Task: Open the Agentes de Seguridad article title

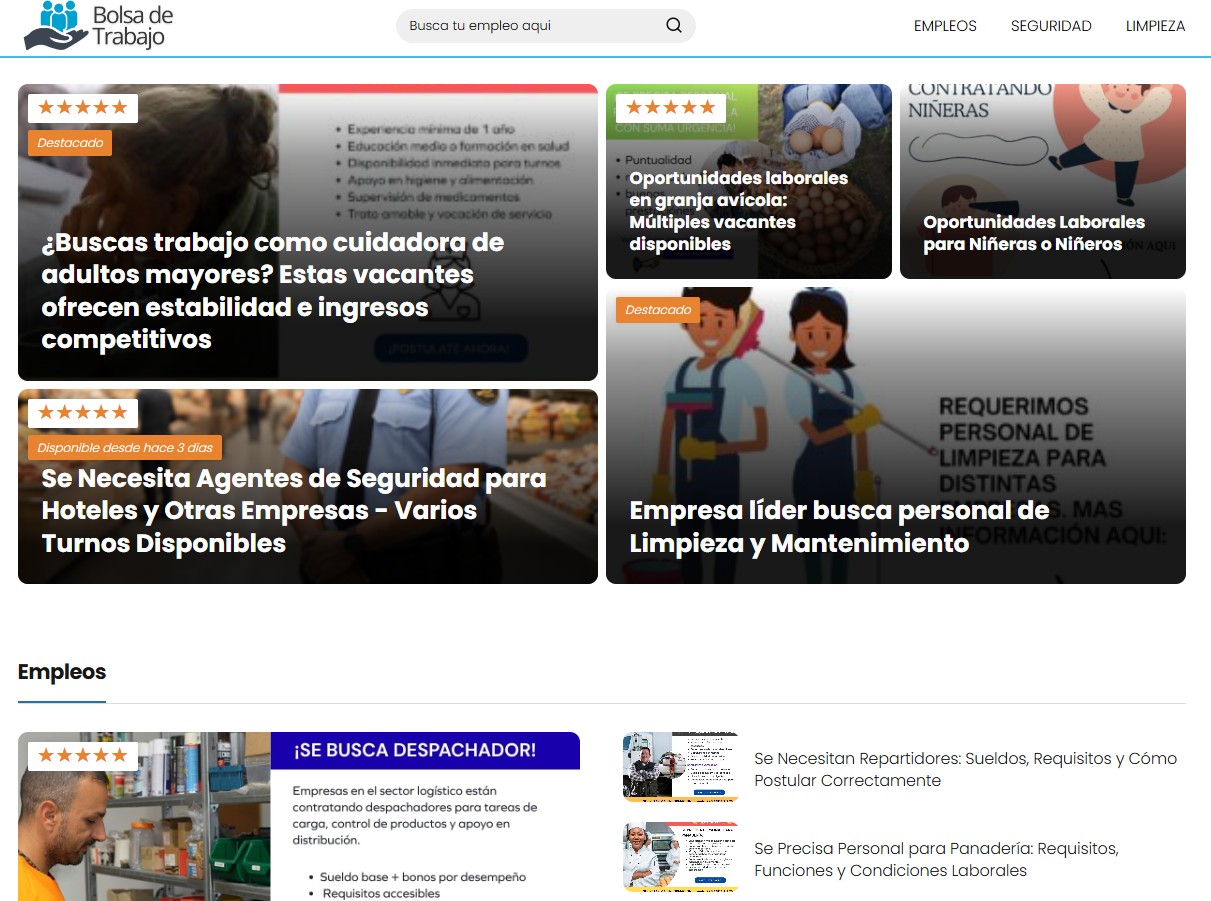Action: click(294, 510)
